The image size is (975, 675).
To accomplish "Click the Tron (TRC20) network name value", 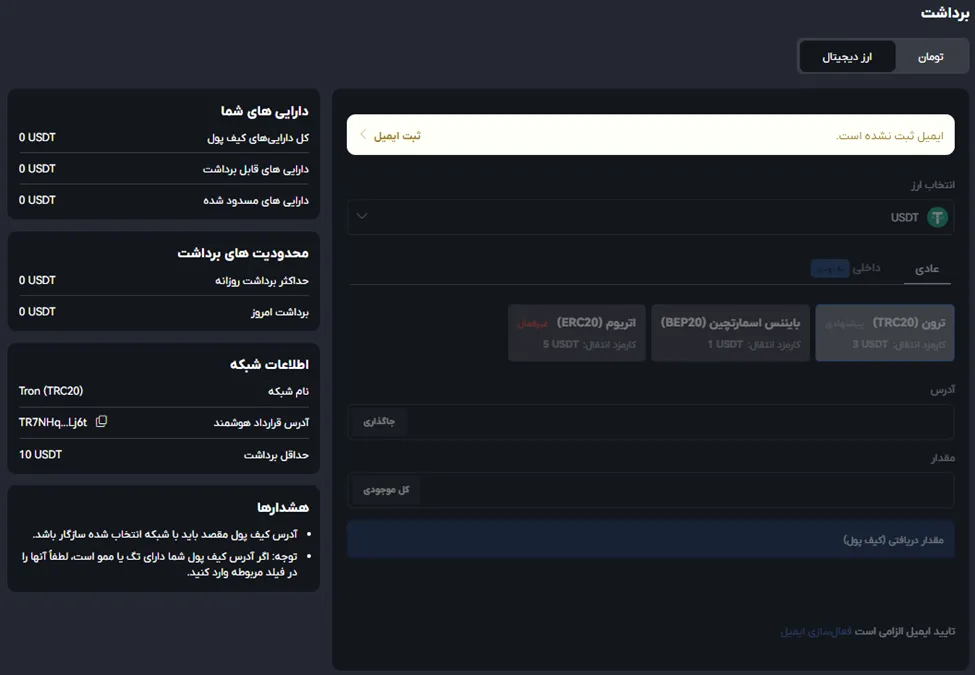I will click(51, 391).
